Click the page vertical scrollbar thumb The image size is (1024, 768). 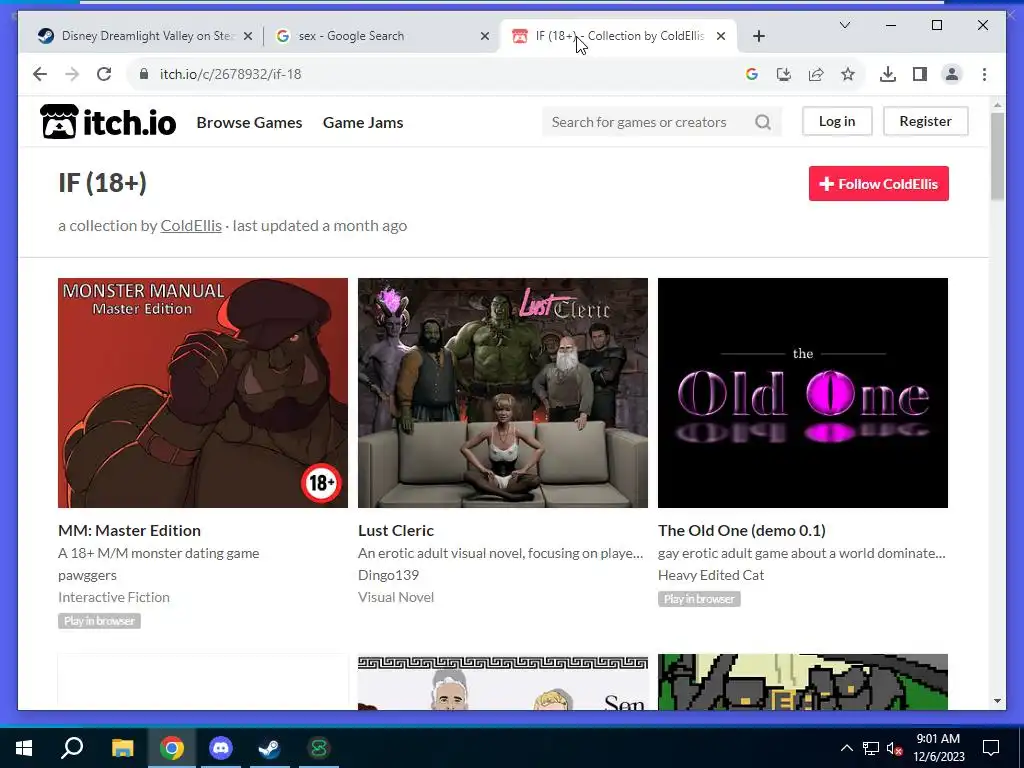pos(997,157)
